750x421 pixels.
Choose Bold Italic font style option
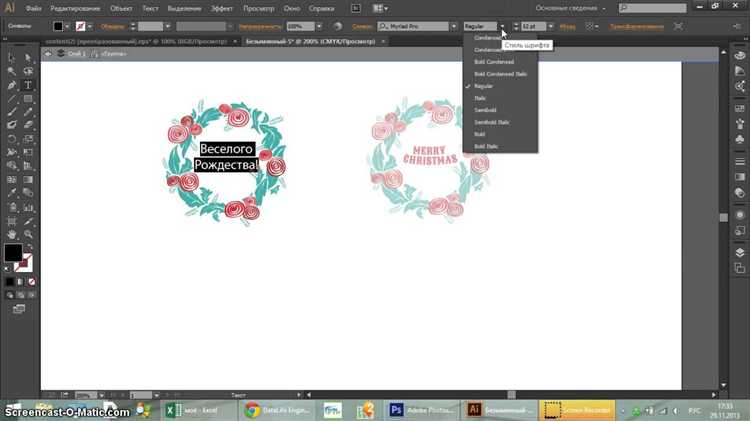click(487, 146)
